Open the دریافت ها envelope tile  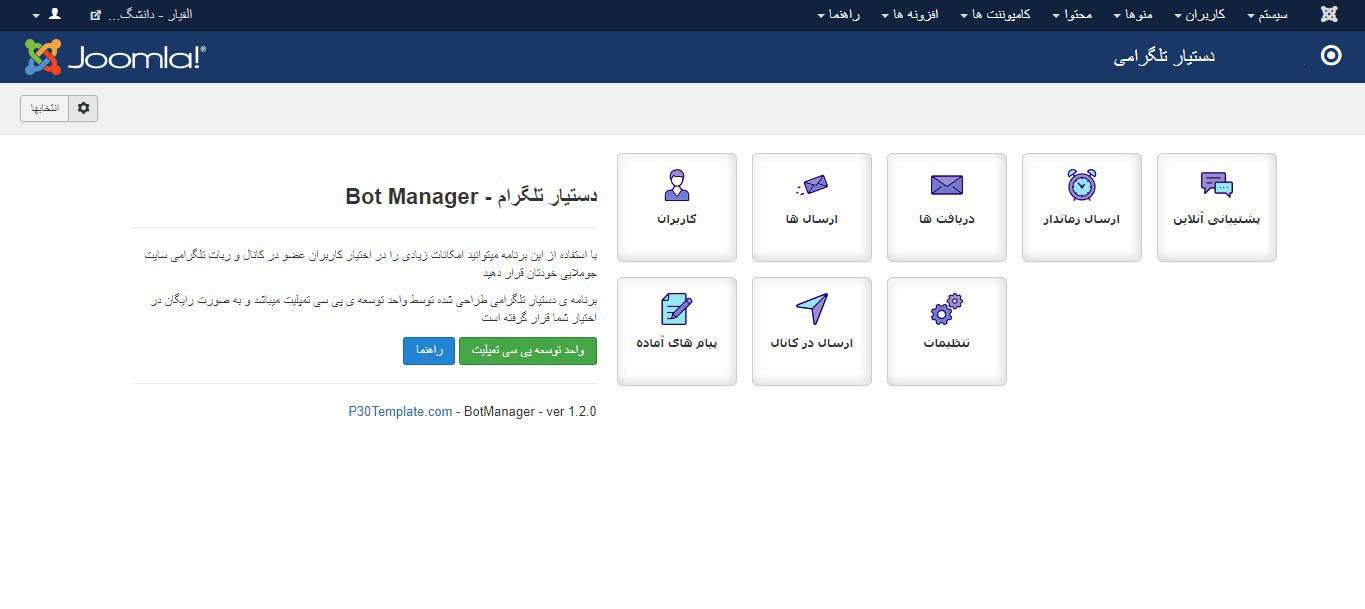[x=946, y=207]
